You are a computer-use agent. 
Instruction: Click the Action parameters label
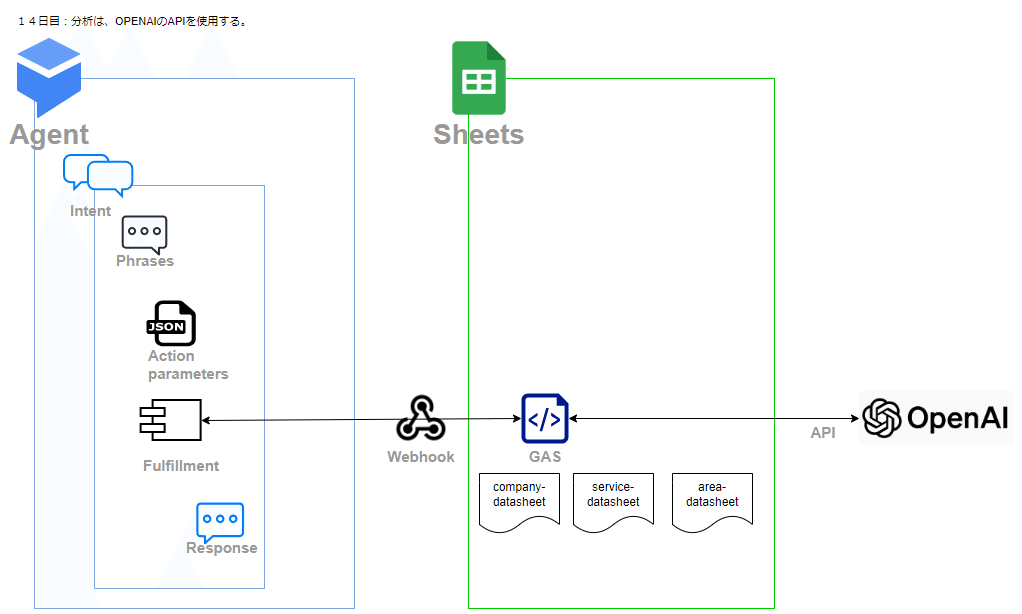tap(188, 365)
